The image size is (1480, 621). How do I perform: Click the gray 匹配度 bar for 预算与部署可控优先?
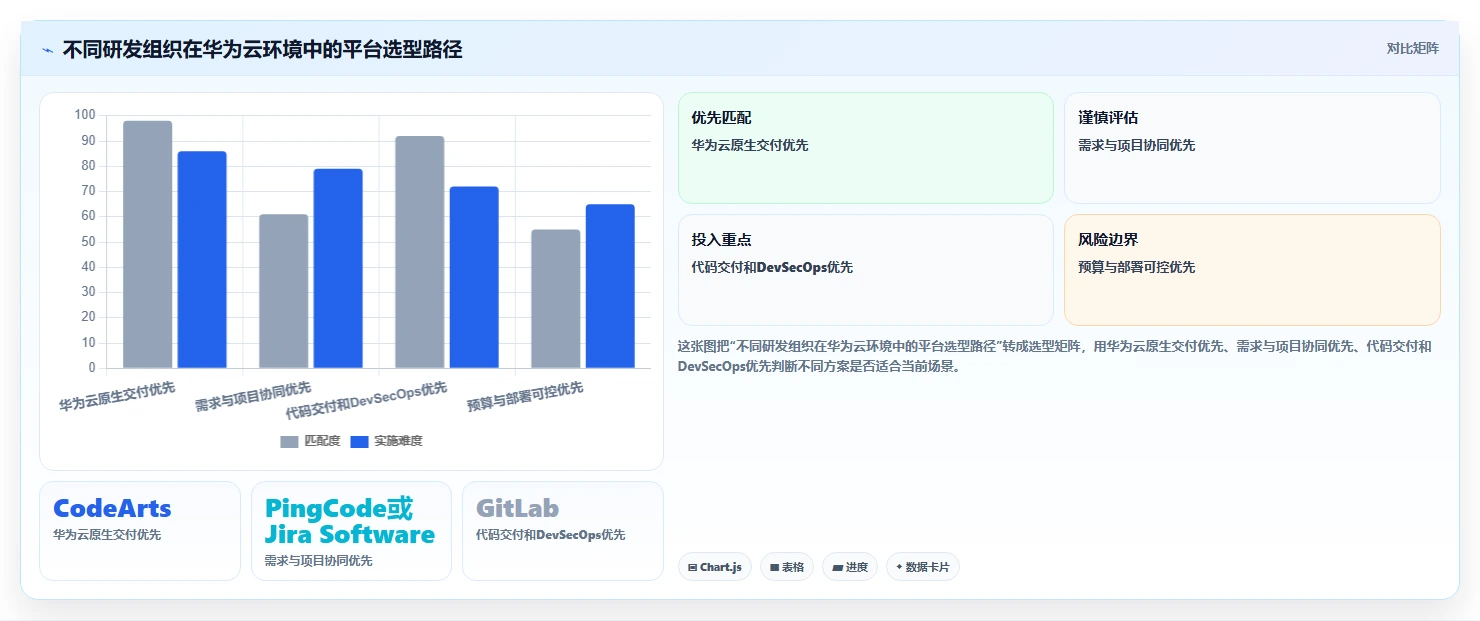555,299
